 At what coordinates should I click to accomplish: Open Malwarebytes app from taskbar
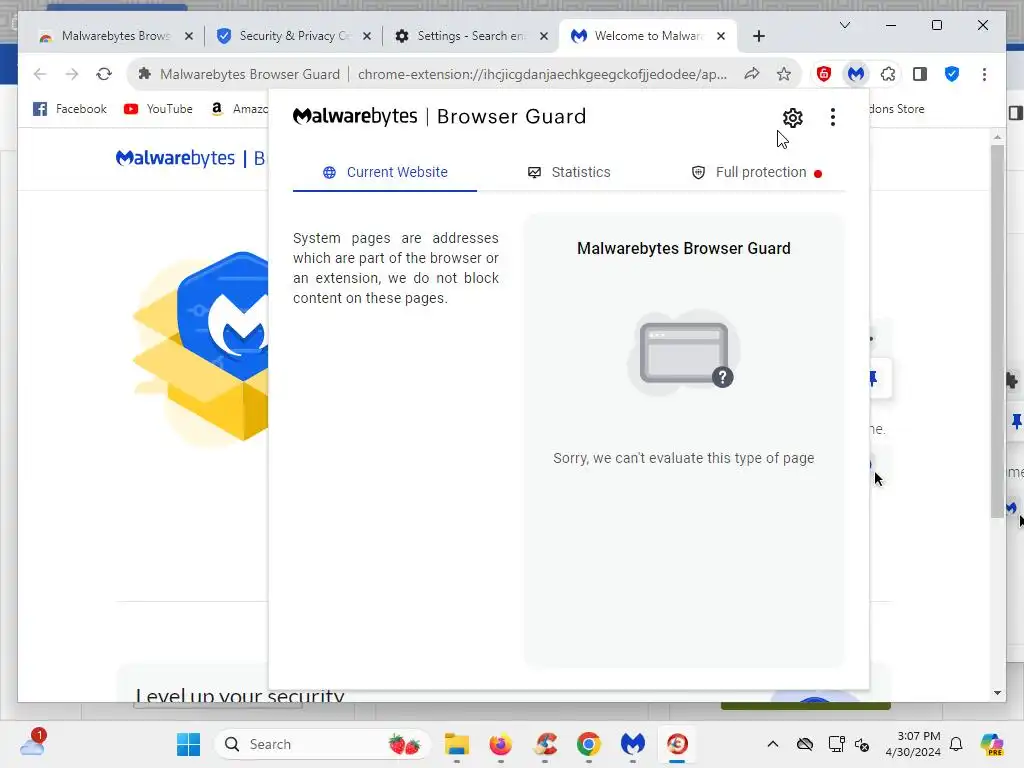(633, 744)
